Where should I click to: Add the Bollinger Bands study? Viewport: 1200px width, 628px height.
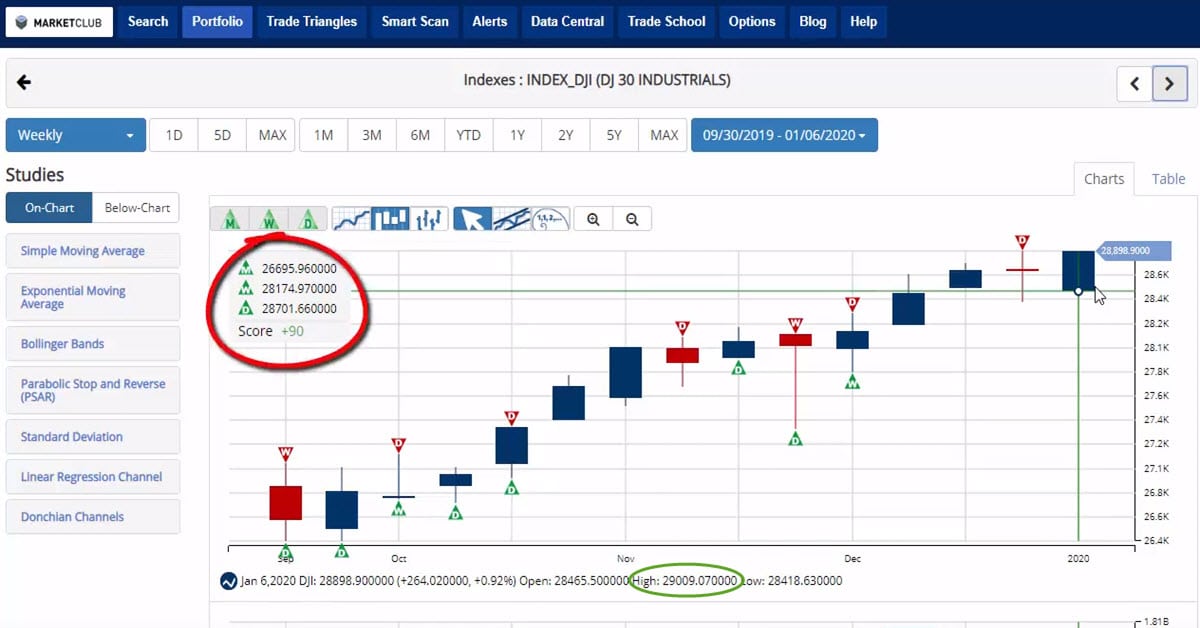pyautogui.click(x=92, y=344)
